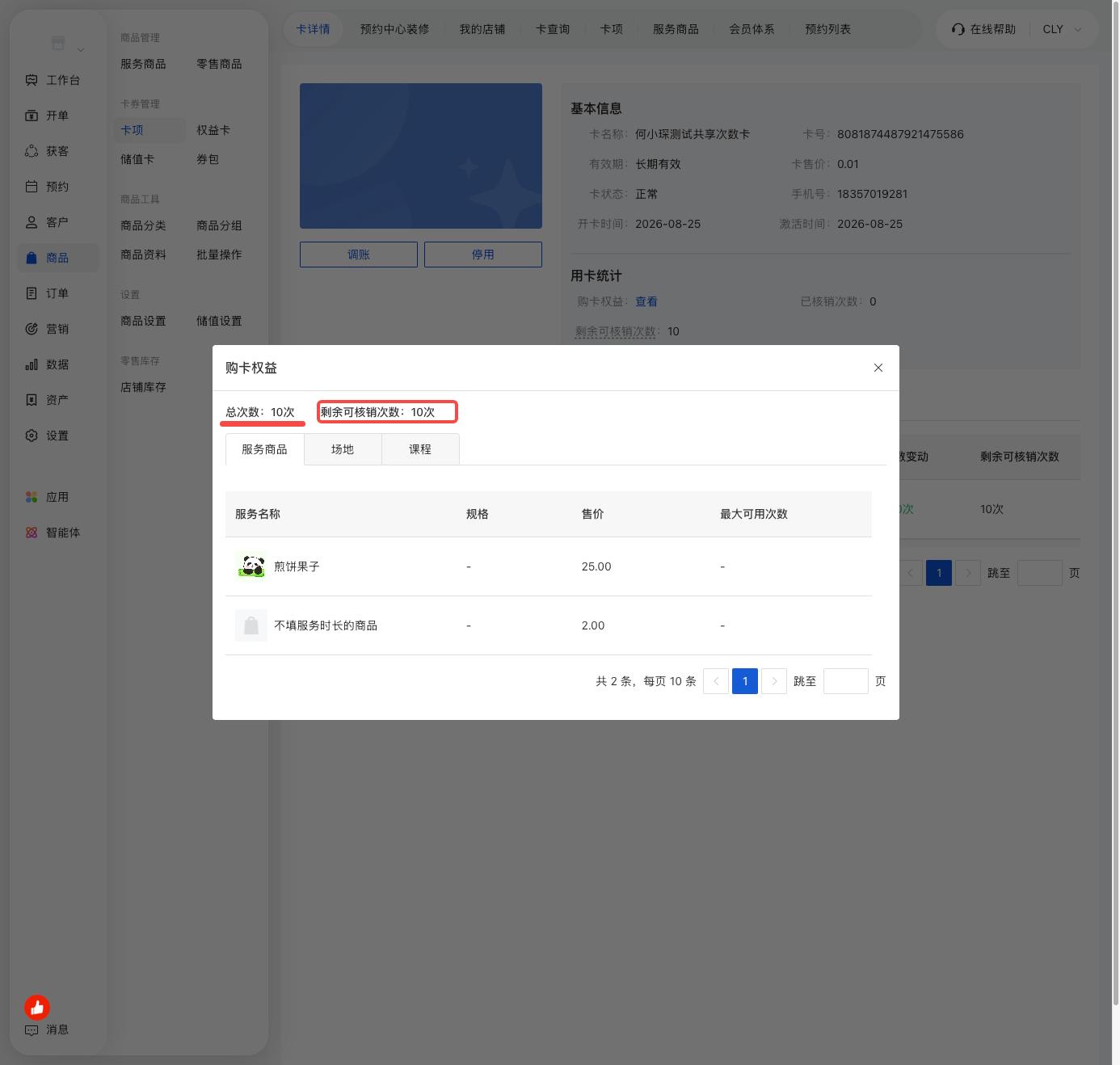Select the 卡详情 top tab
This screenshot has width=1120, height=1065.
[x=313, y=29]
